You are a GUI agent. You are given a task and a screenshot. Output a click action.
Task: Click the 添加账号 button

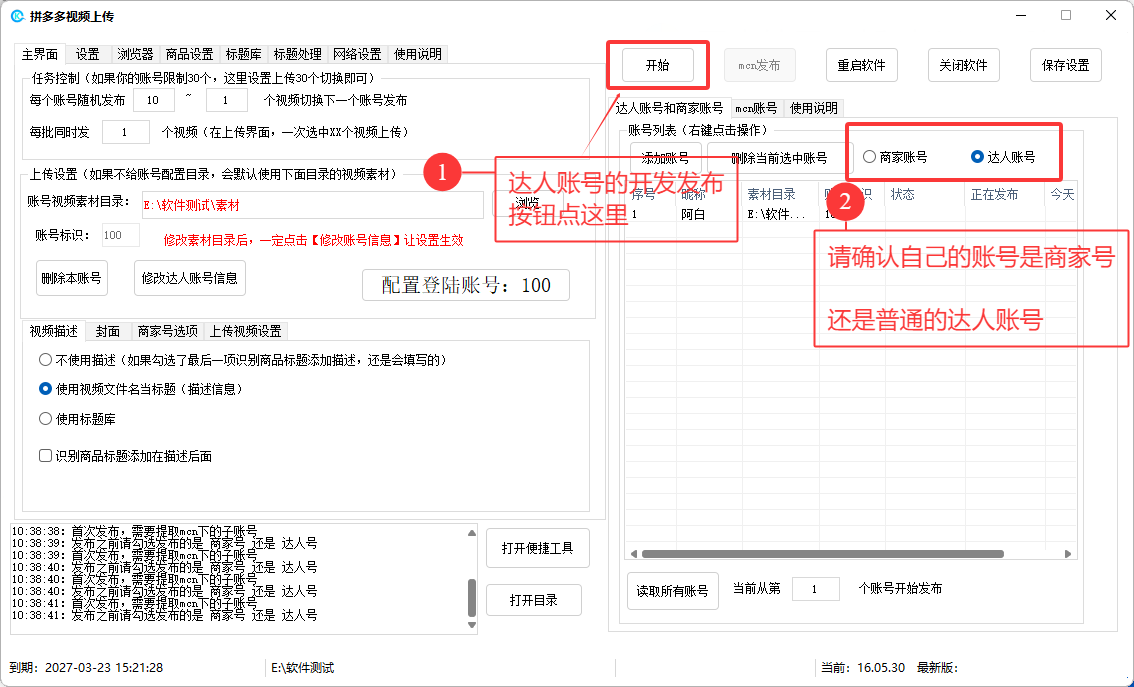coord(665,158)
